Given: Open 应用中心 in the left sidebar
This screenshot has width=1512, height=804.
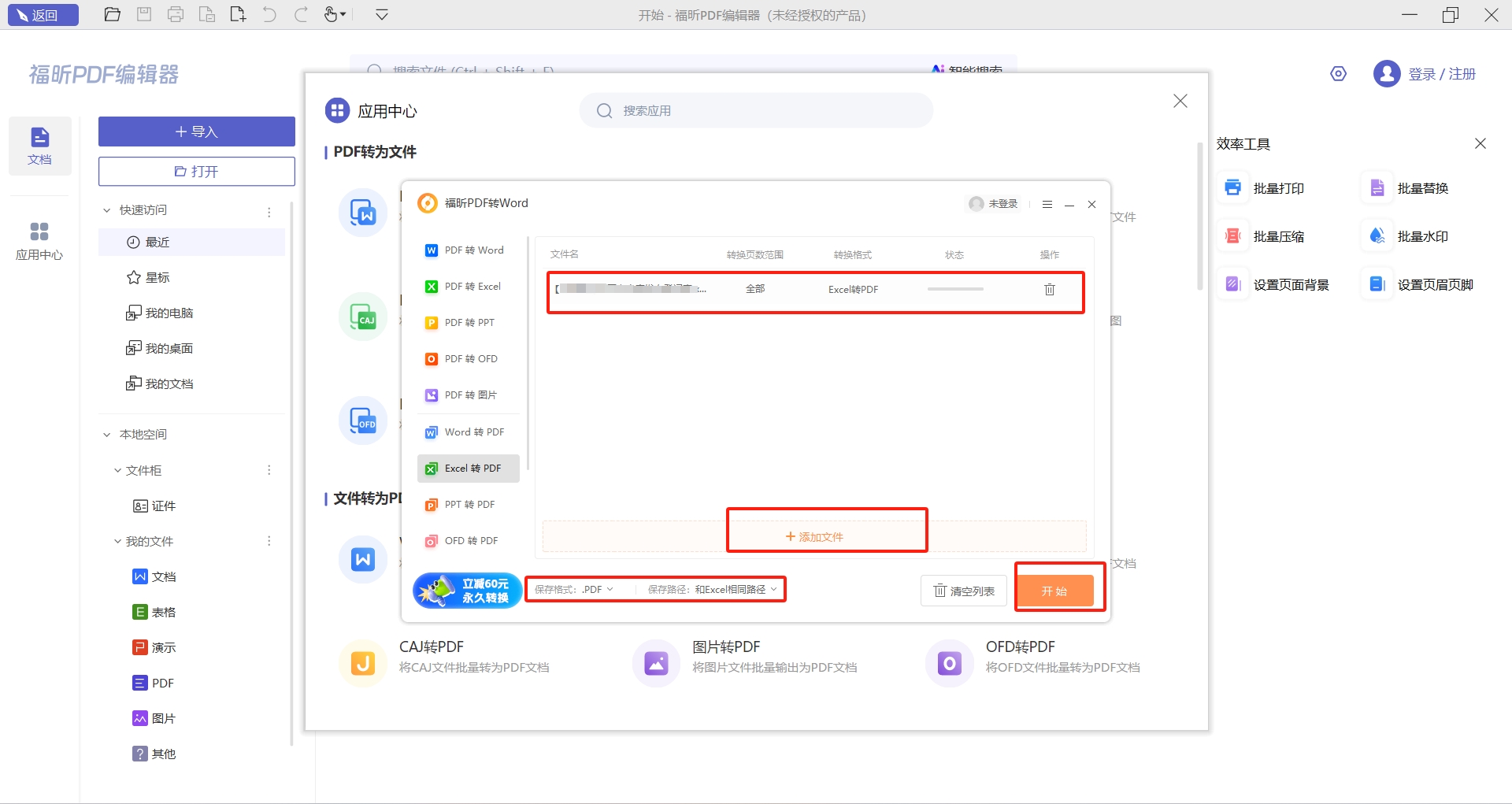Looking at the screenshot, I should tap(39, 240).
